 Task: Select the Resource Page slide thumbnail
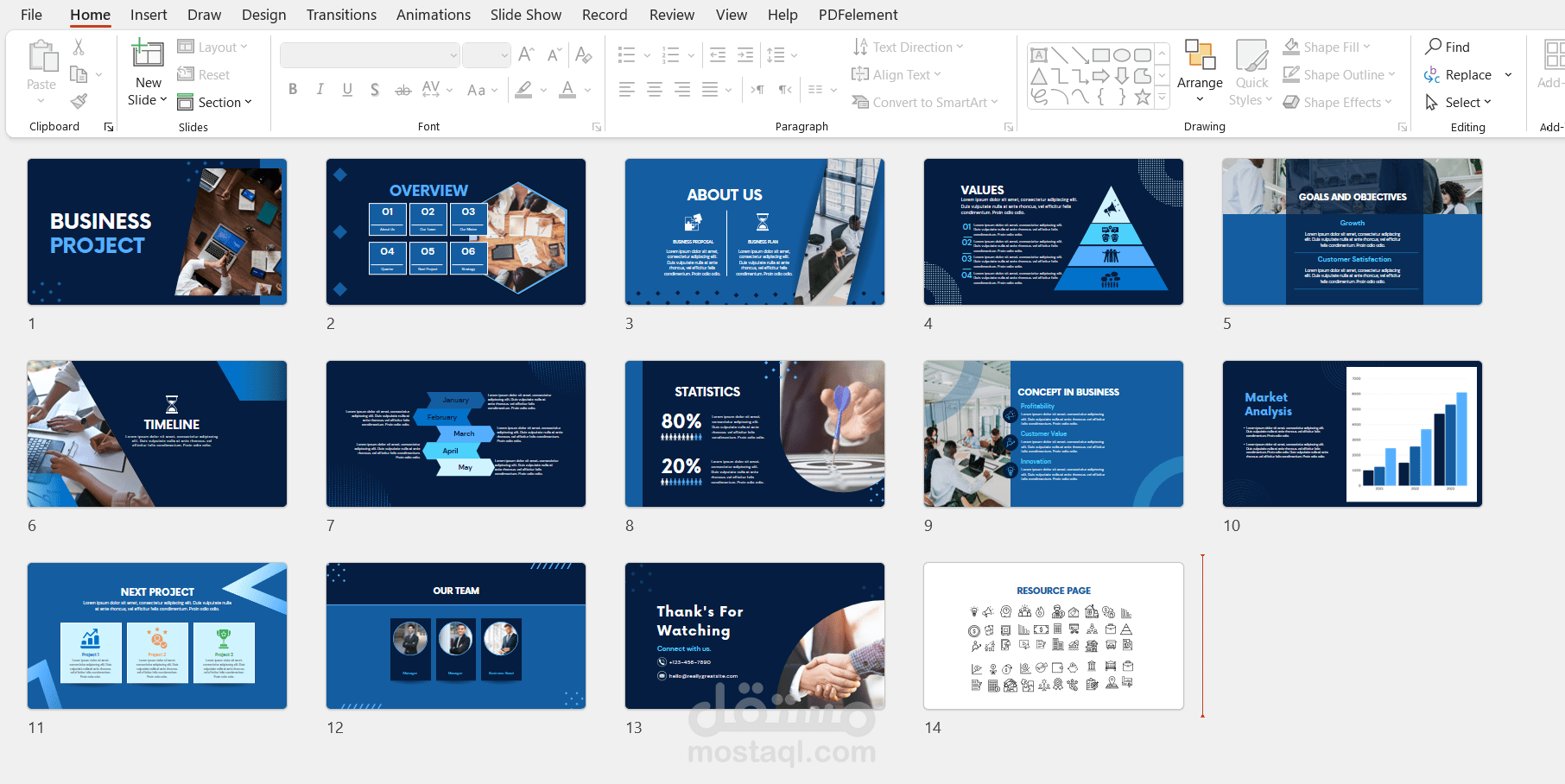pos(1054,635)
